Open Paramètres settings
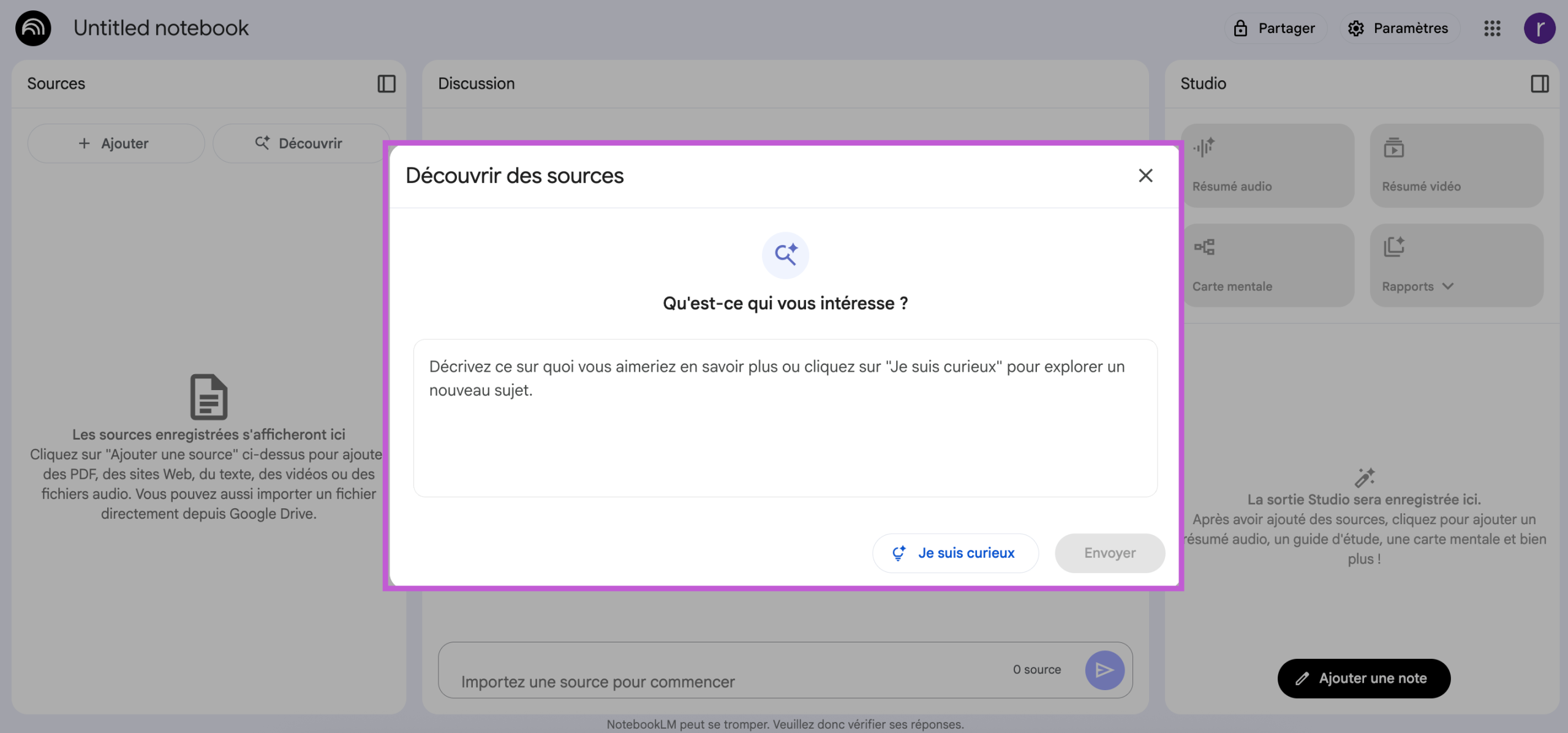 click(x=1400, y=28)
